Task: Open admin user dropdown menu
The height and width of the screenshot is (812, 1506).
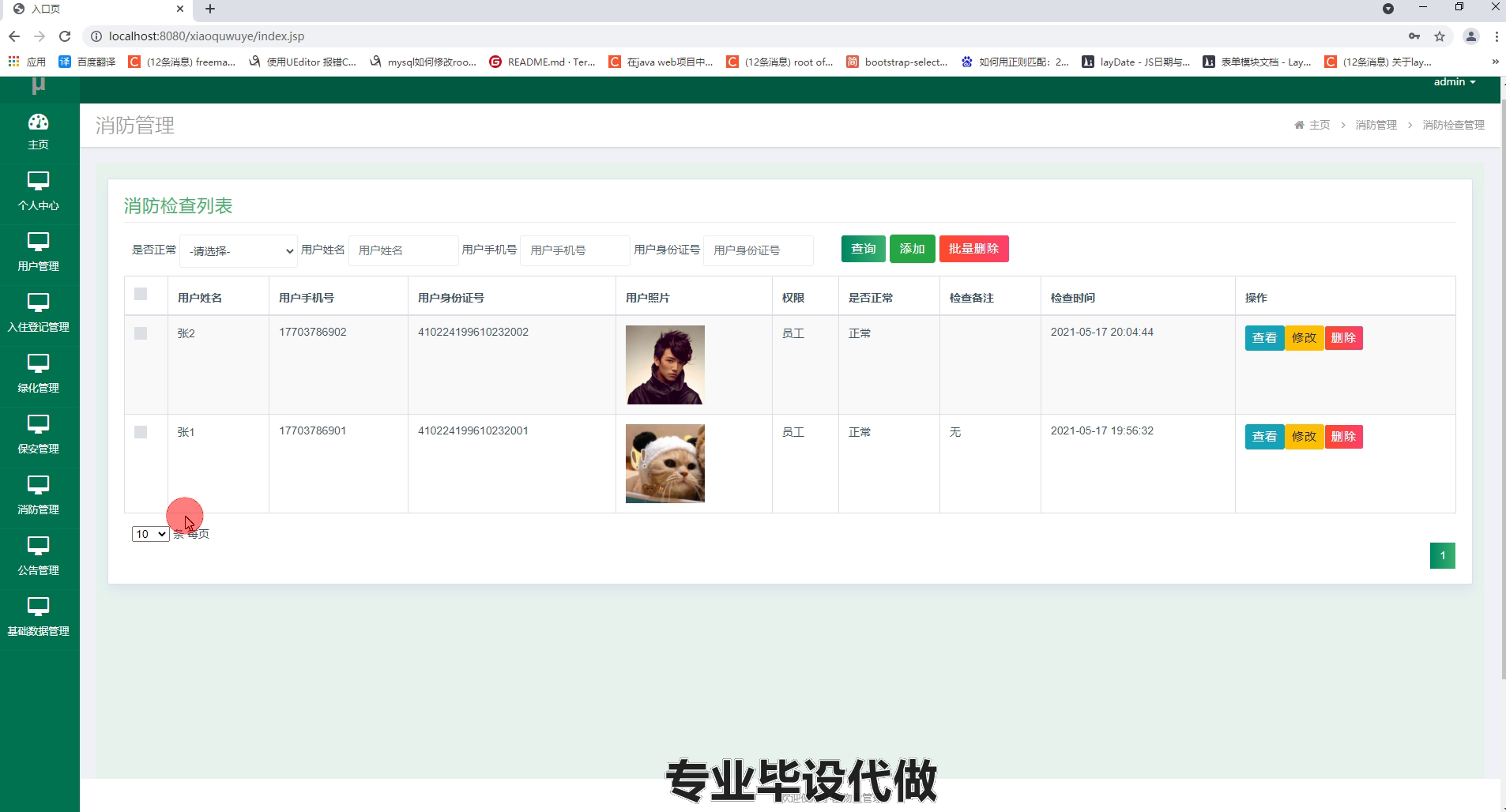Action: click(1455, 82)
